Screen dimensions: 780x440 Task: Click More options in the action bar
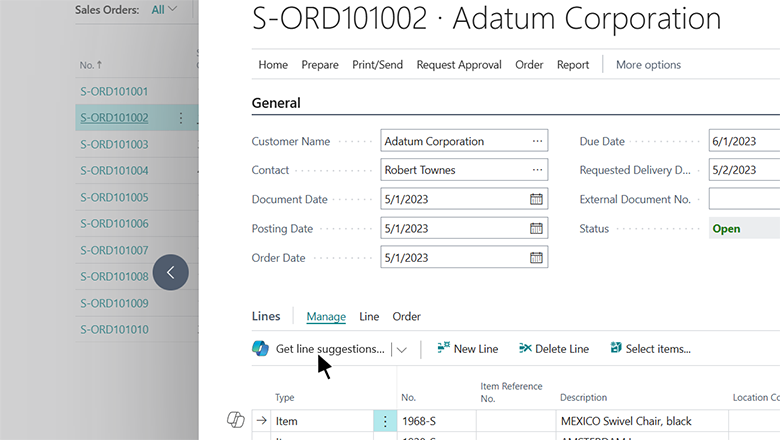[x=648, y=65]
